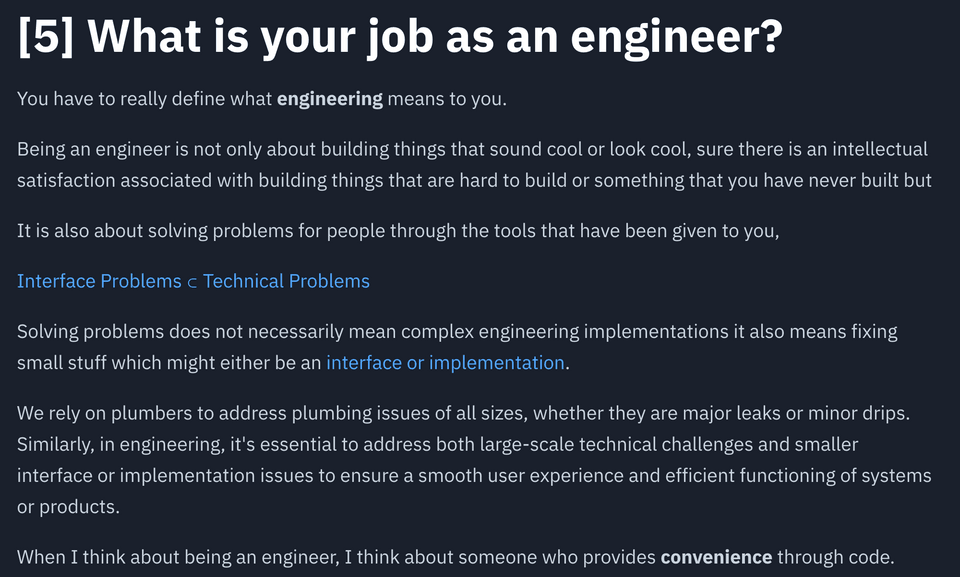Screen dimensions: 960x577
Task: Click the sentence starting "You have to really define"
Action: coord(262,99)
